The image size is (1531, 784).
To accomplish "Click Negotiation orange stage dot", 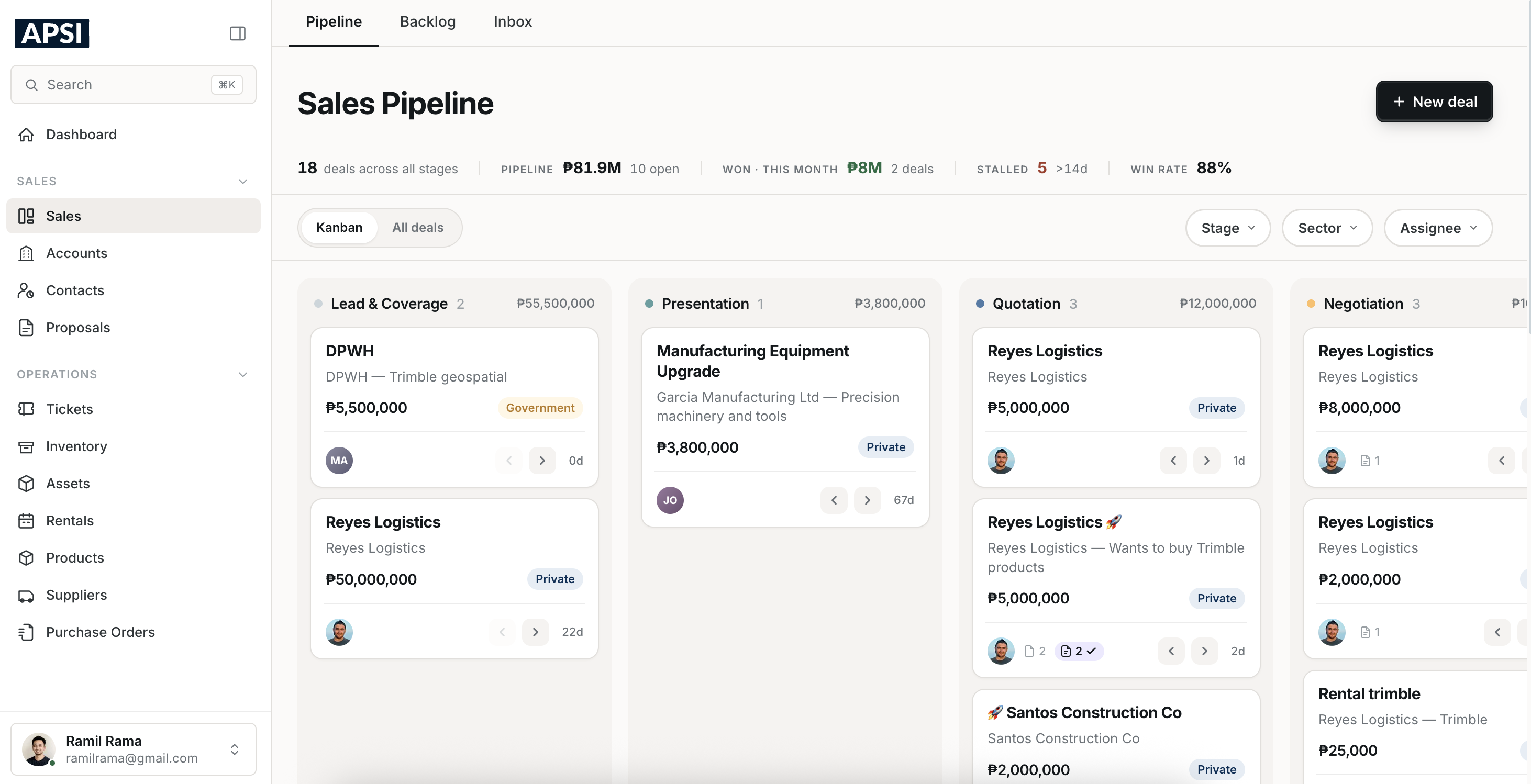I will (x=1311, y=304).
